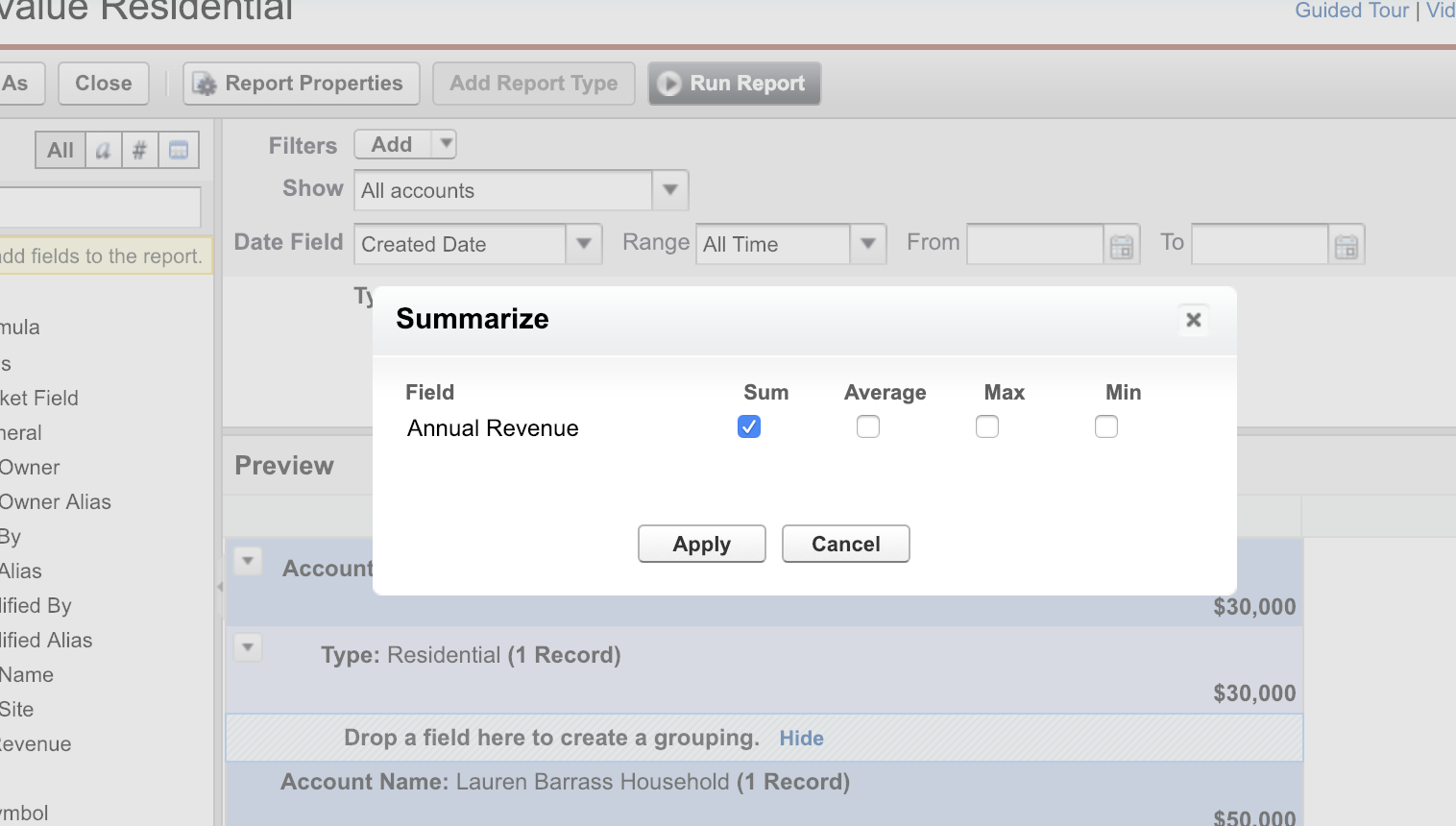The height and width of the screenshot is (826, 1456).
Task: Click the Report Properties button
Action: coord(302,84)
